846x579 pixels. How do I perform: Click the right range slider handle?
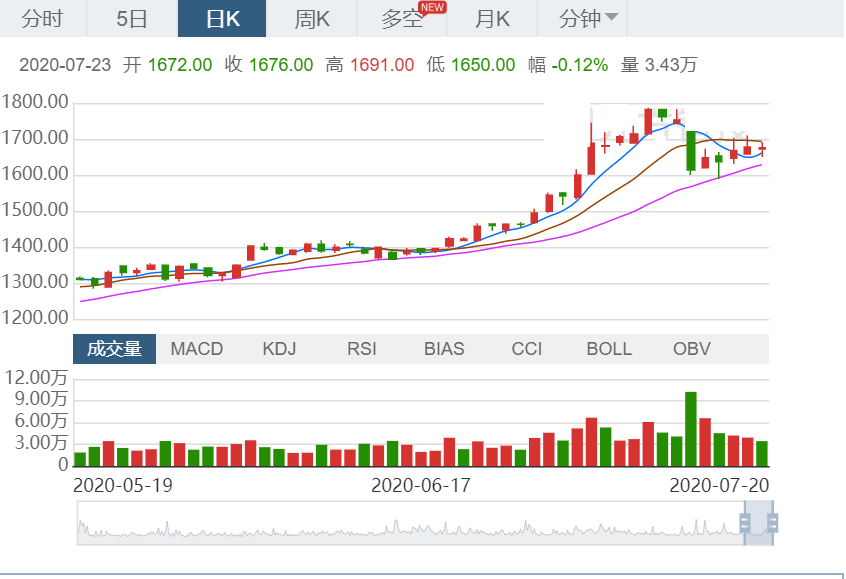[772, 523]
